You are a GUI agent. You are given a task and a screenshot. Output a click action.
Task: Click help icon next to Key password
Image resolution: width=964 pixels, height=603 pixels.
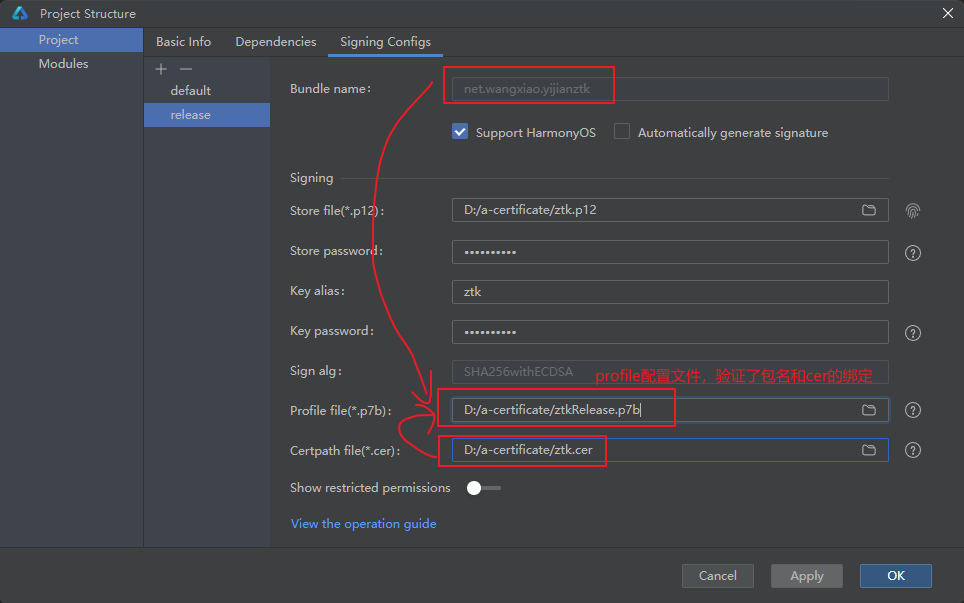(x=912, y=333)
